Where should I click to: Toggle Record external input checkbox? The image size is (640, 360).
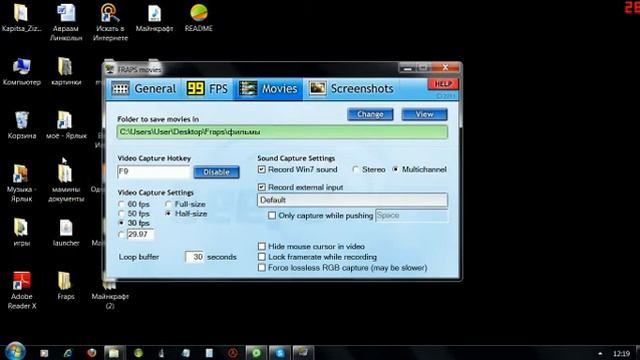pos(262,187)
